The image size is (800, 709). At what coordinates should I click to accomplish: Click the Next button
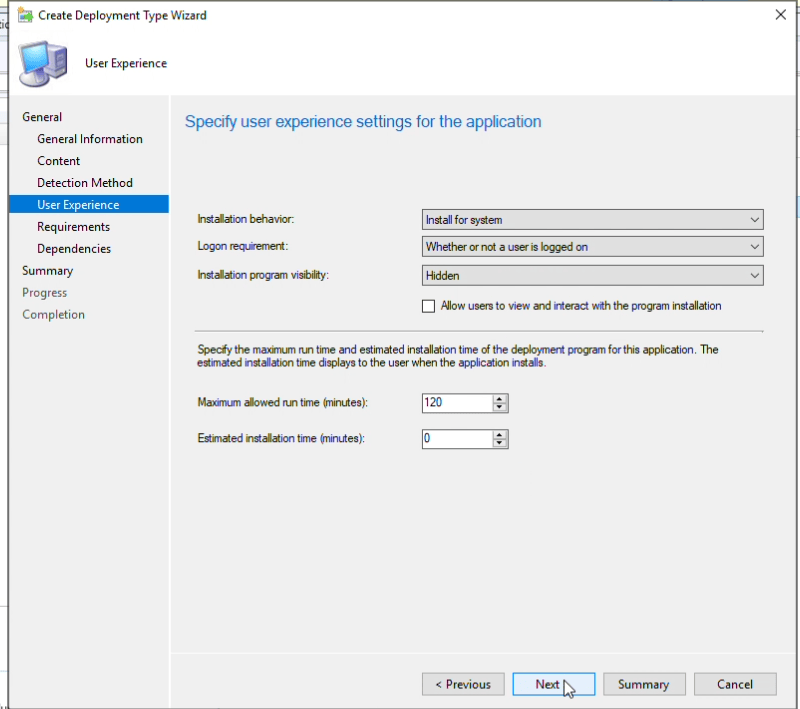554,684
